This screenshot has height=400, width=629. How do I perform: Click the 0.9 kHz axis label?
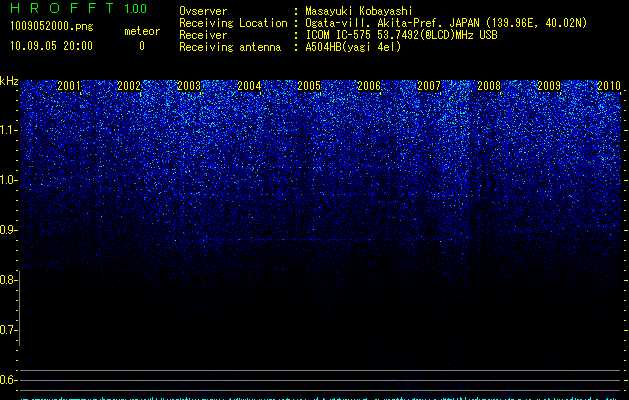click(x=8, y=230)
